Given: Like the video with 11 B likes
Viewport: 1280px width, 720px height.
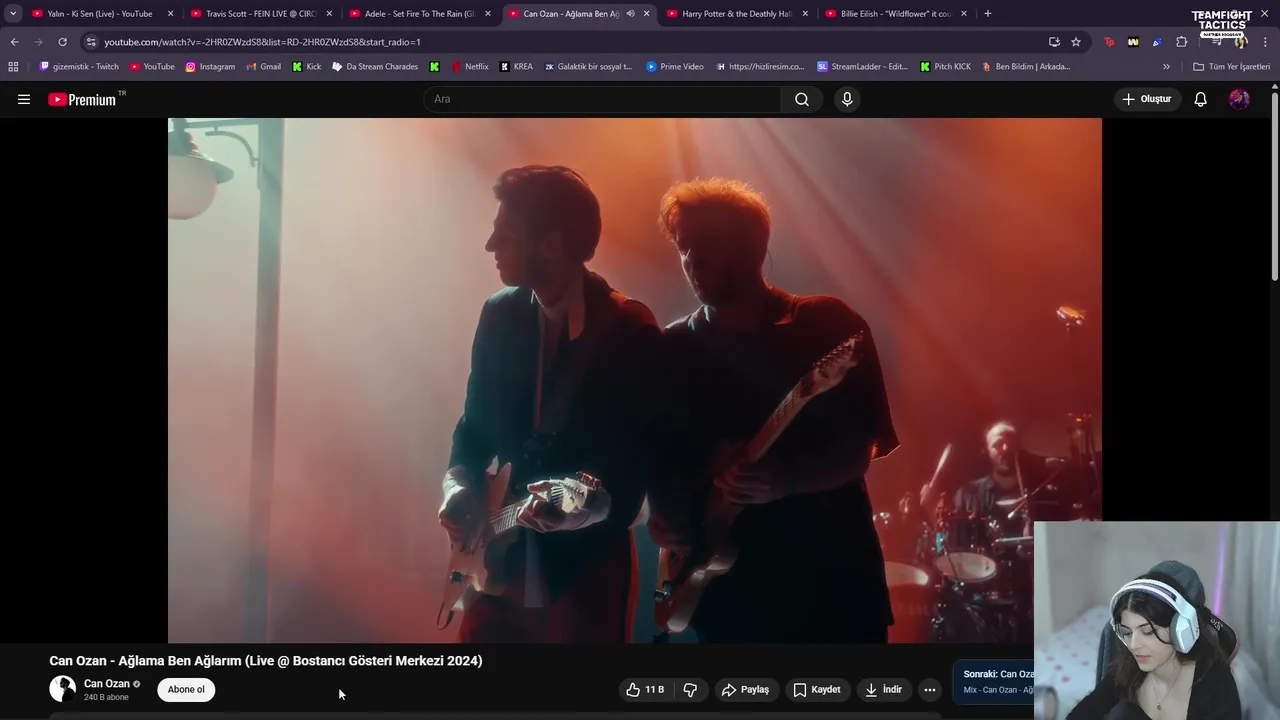Looking at the screenshot, I should click(645, 689).
